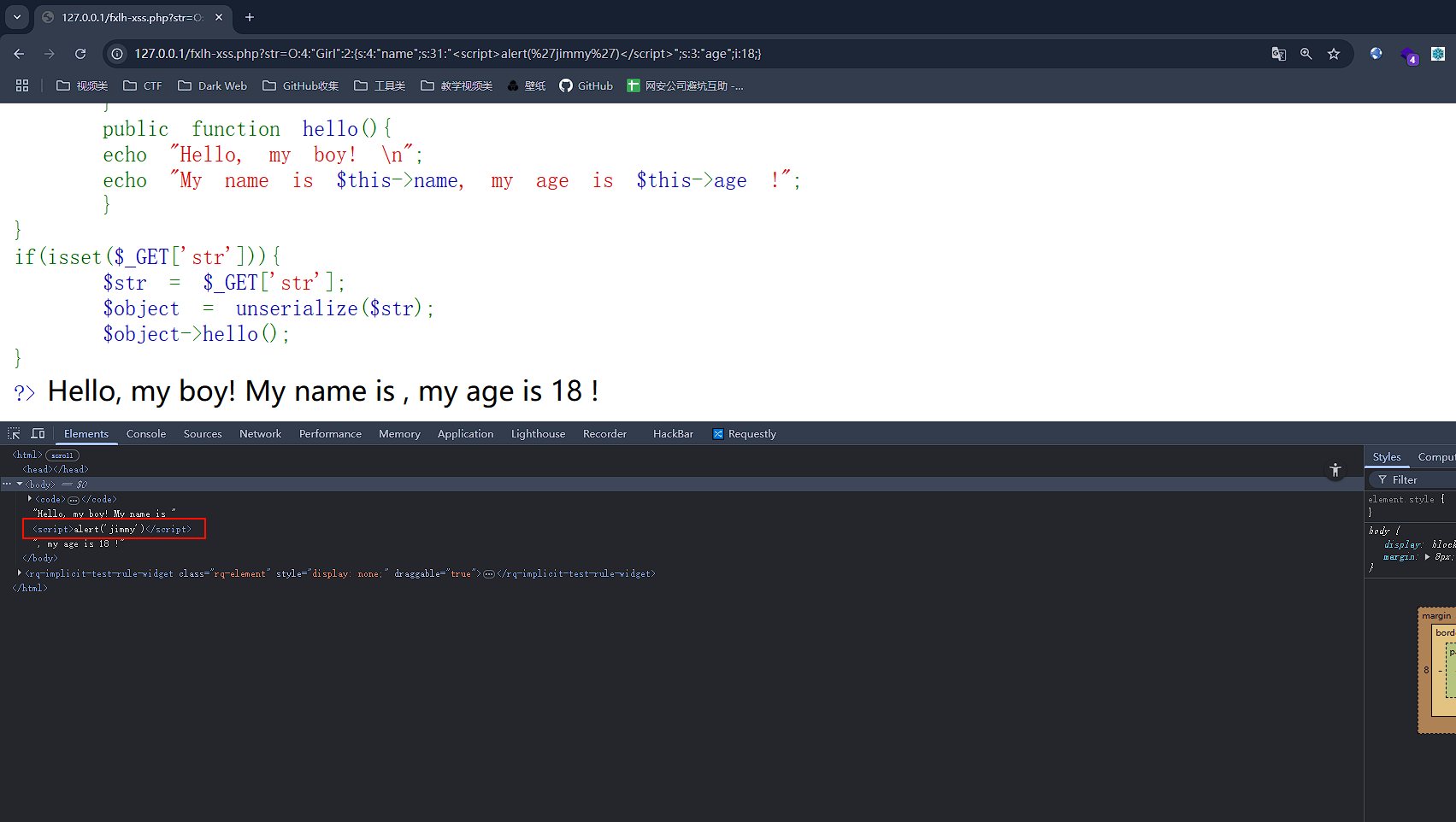1456x822 pixels.
Task: Go forward to the next page
Action: tap(50, 54)
